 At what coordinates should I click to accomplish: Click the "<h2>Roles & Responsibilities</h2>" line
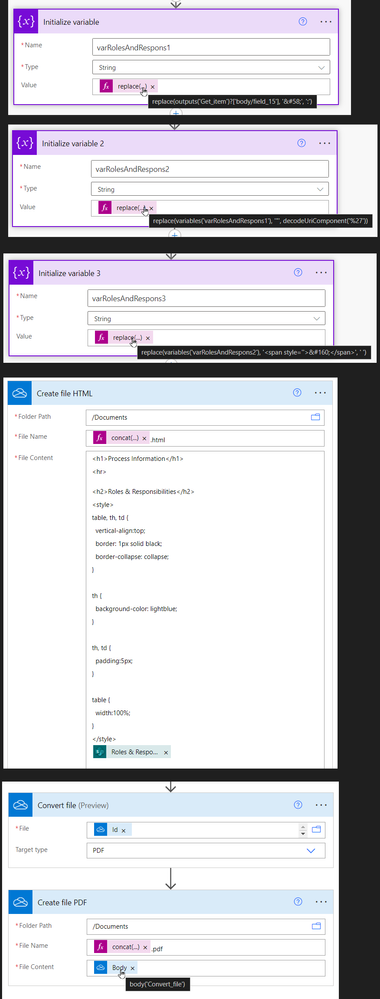(x=143, y=491)
